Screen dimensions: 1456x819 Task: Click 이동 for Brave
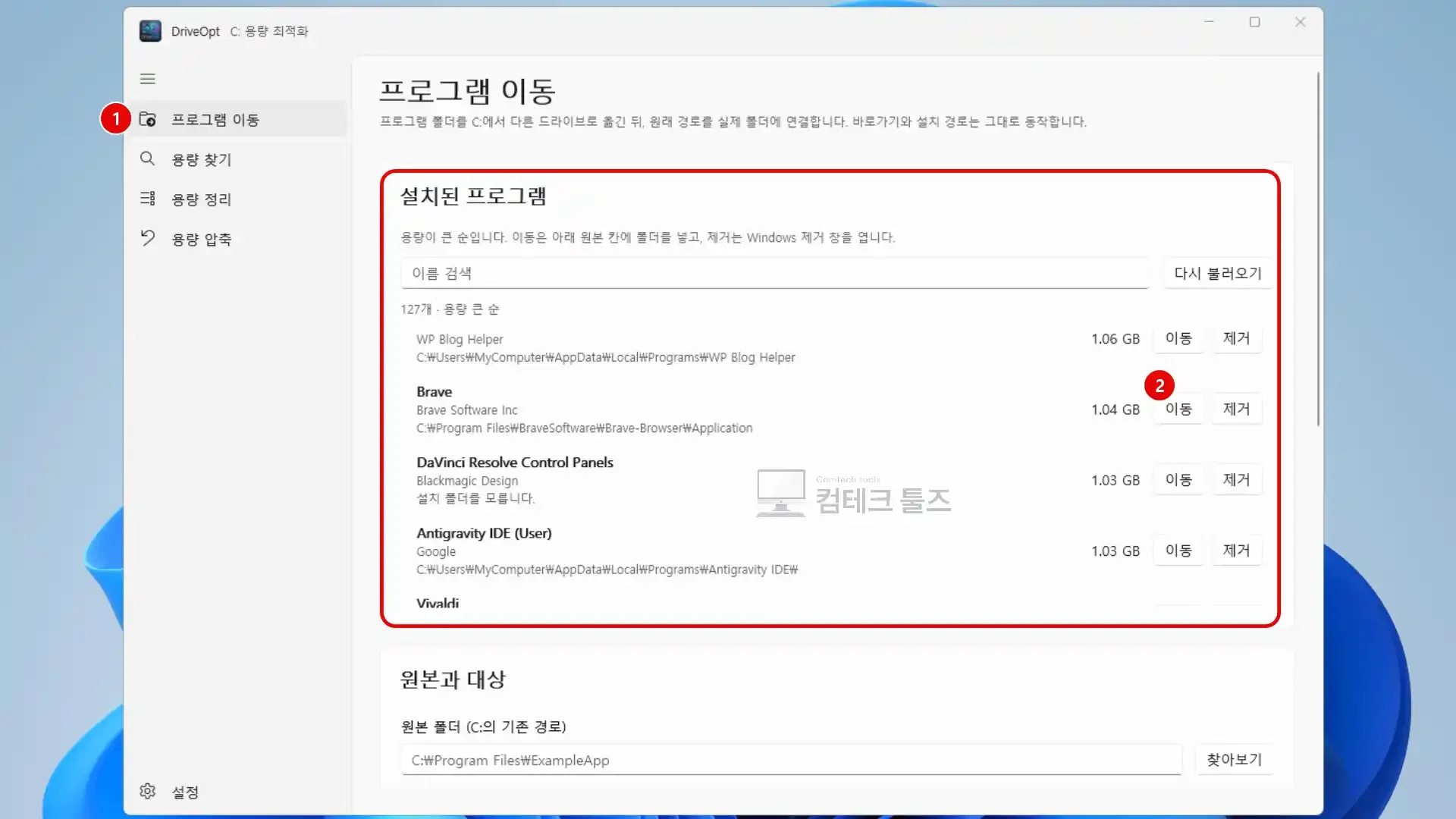[x=1178, y=409]
